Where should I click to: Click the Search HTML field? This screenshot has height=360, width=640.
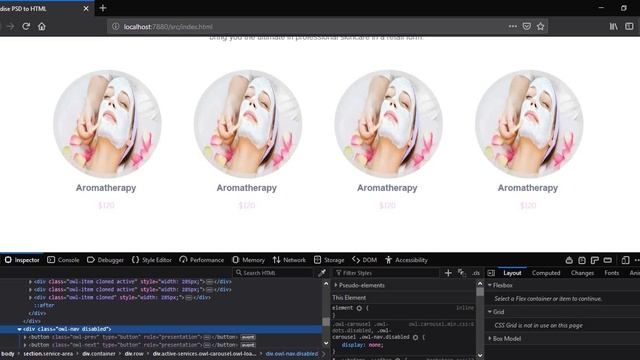point(273,273)
